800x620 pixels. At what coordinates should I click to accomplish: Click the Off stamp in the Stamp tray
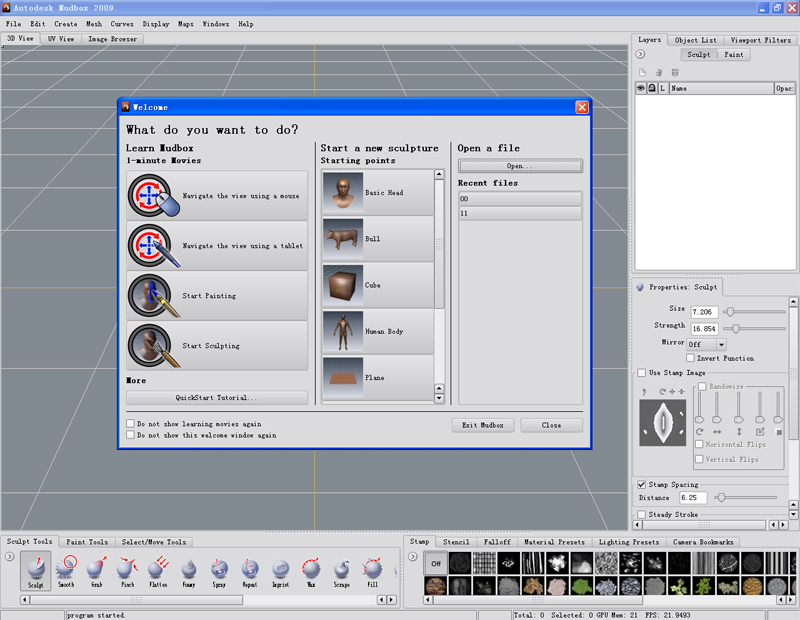[x=436, y=563]
